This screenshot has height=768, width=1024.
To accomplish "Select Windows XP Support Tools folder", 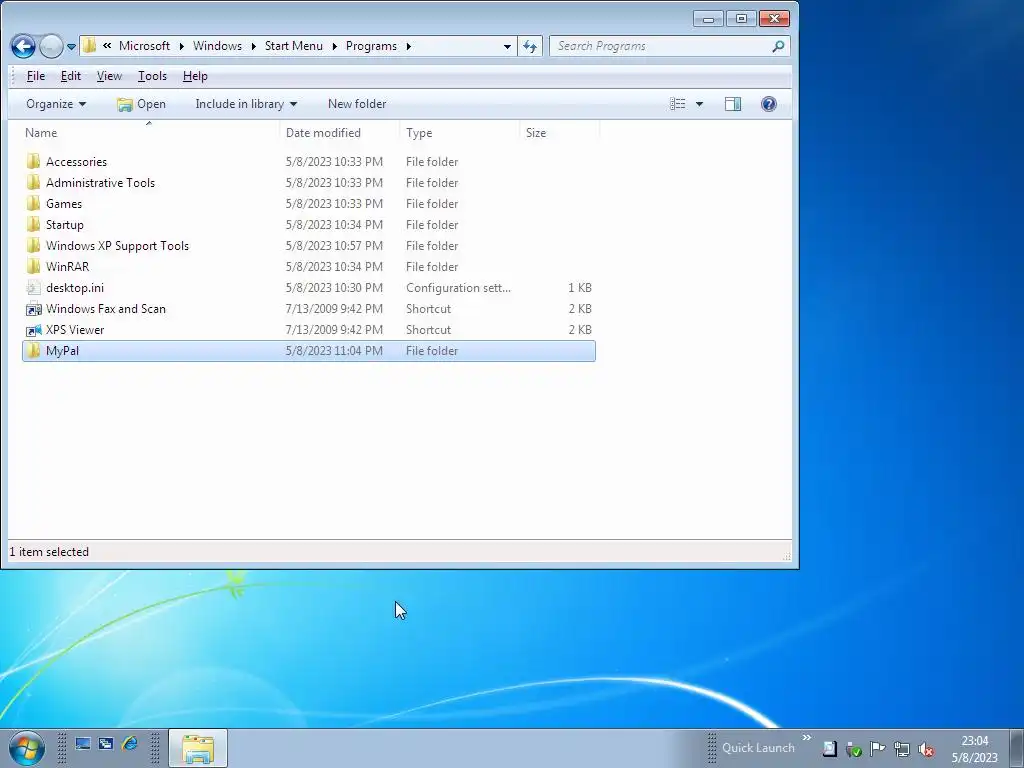I will pyautogui.click(x=309, y=246).
